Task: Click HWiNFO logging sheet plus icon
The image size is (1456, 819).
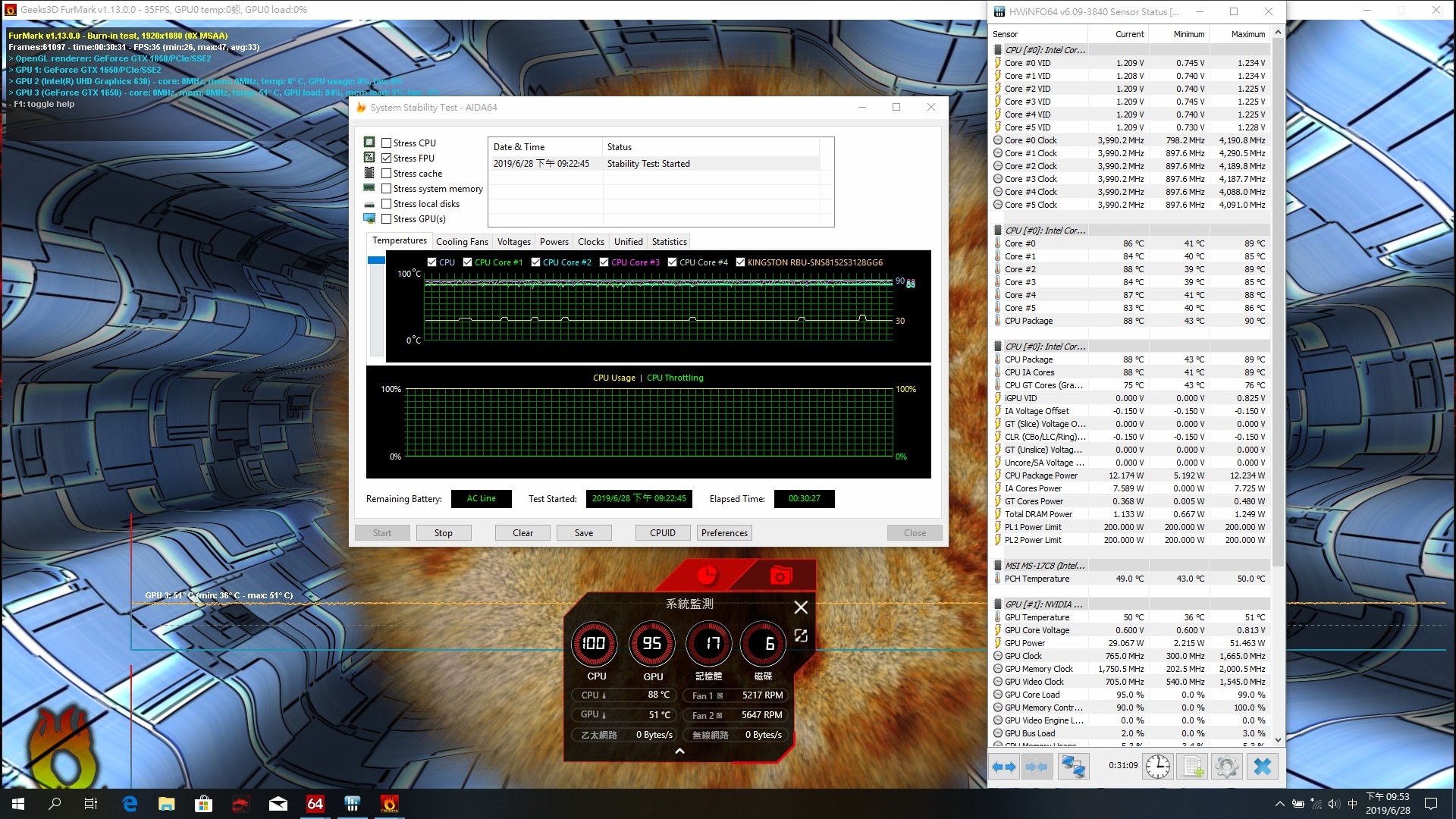Action: 1192,767
